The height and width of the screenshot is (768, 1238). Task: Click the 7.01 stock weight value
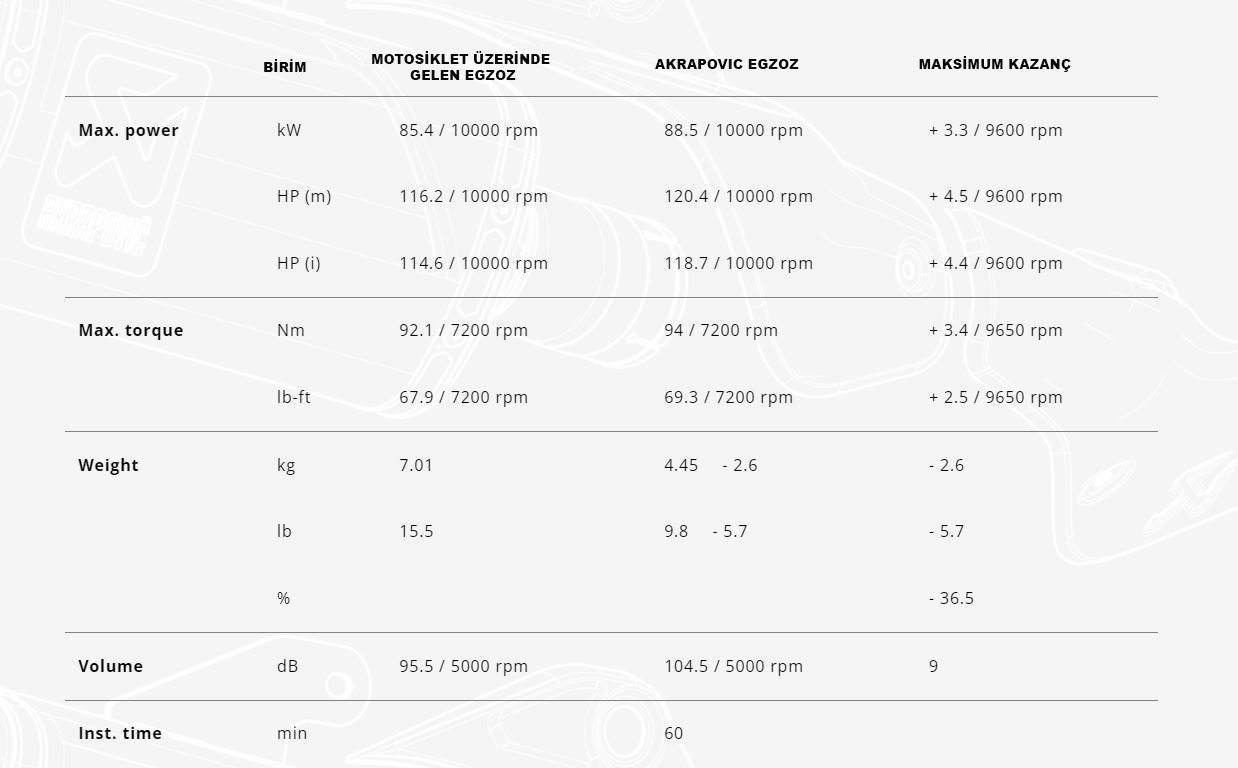tap(416, 465)
